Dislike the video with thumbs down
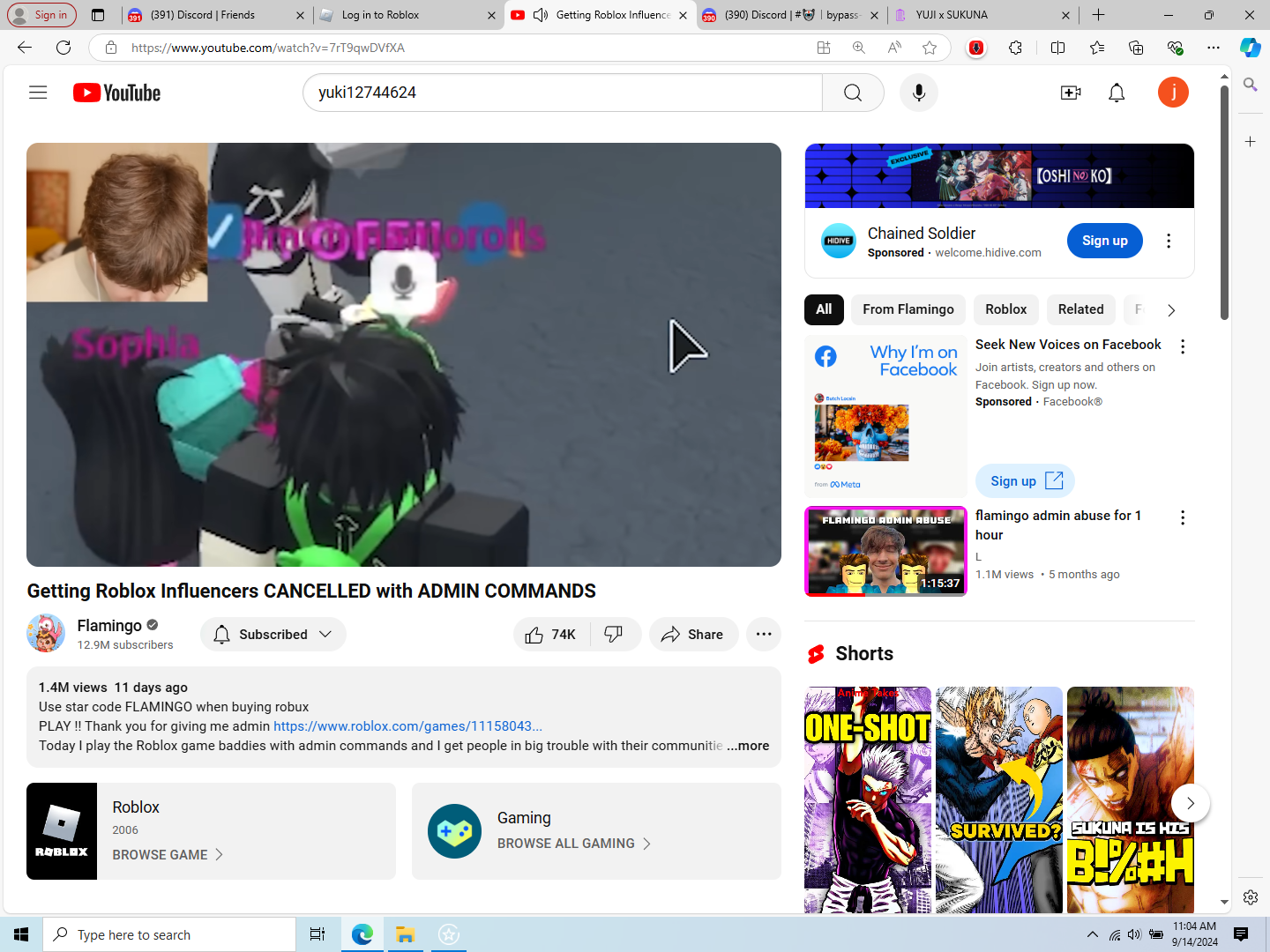 [614, 635]
